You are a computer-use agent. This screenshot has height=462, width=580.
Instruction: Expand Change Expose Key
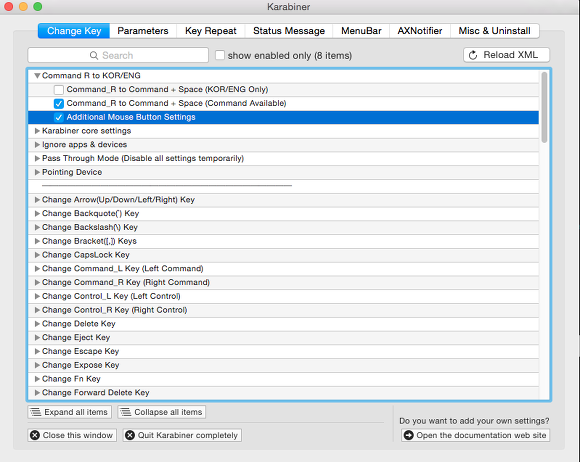pos(37,365)
